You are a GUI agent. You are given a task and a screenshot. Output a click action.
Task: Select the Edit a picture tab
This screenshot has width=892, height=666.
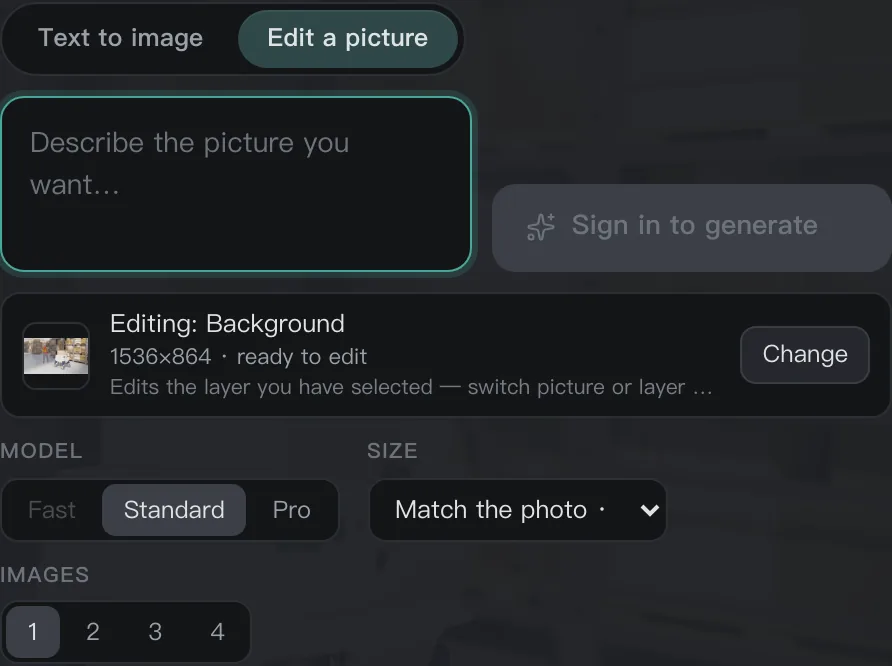(348, 39)
